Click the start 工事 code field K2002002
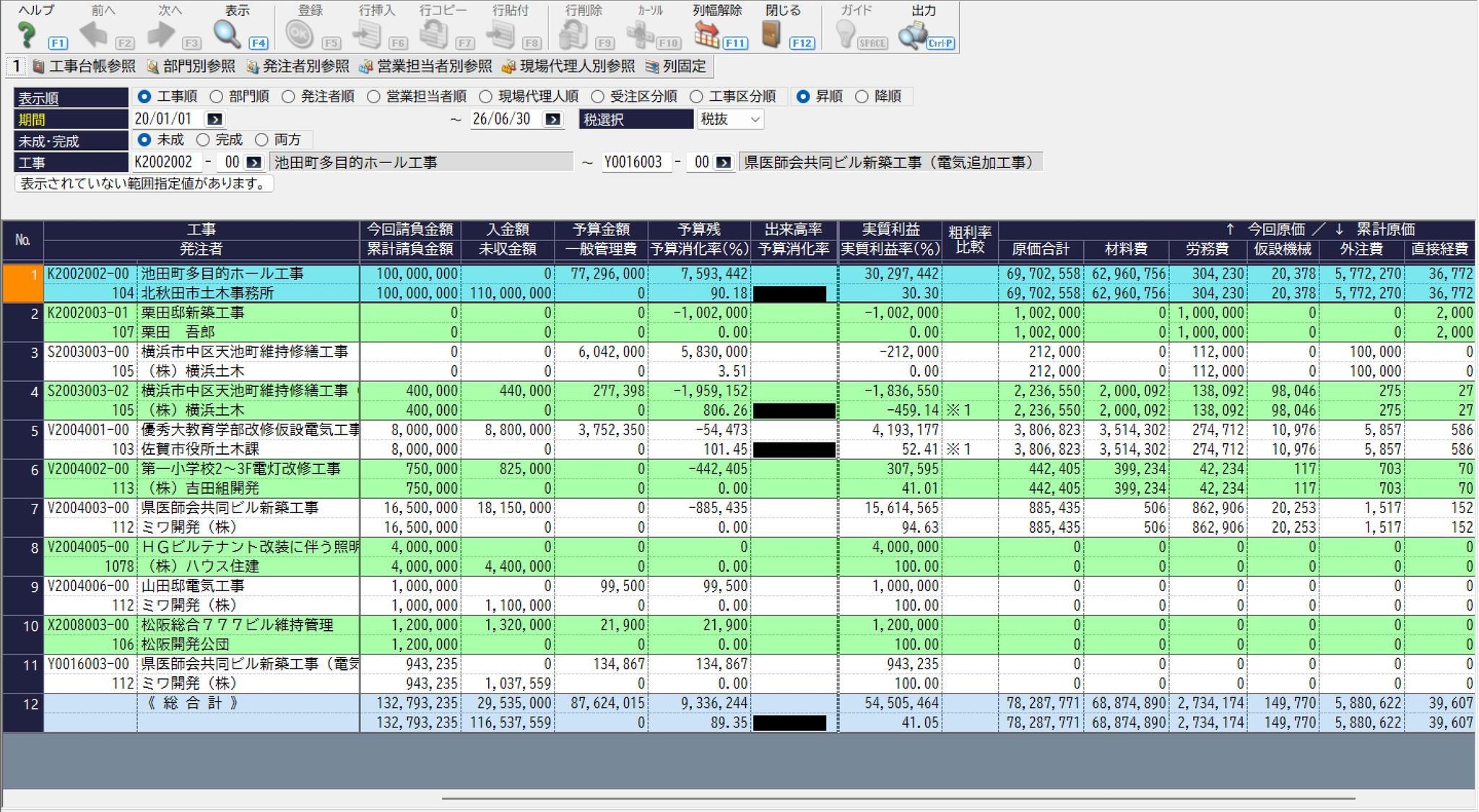The width and height of the screenshot is (1479, 812). tap(165, 162)
